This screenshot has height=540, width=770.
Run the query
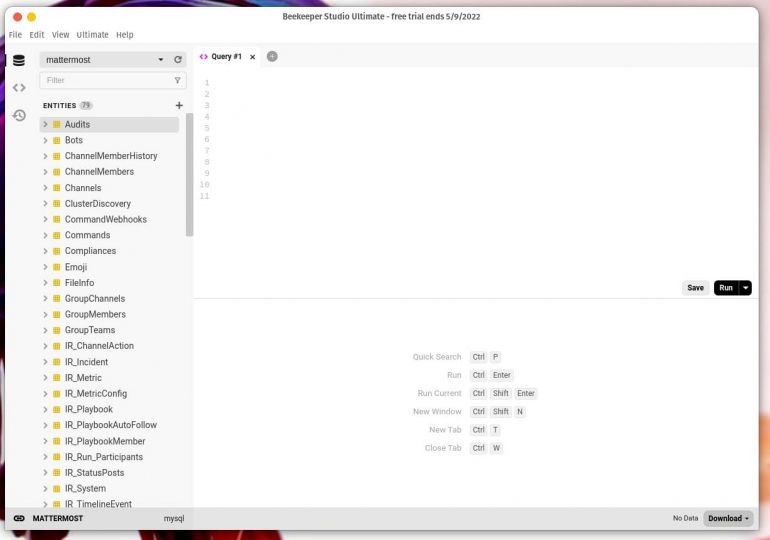click(726, 288)
